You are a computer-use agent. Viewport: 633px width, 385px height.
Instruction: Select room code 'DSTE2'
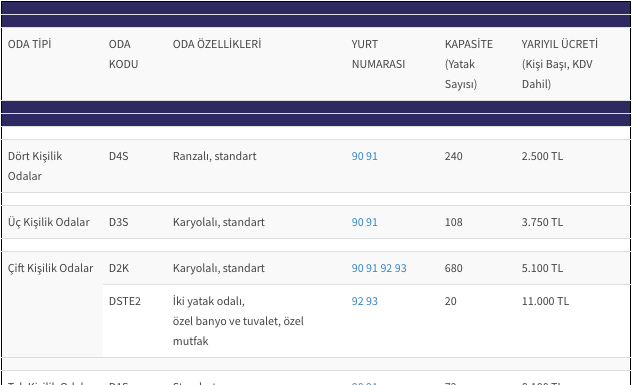pyautogui.click(x=125, y=301)
